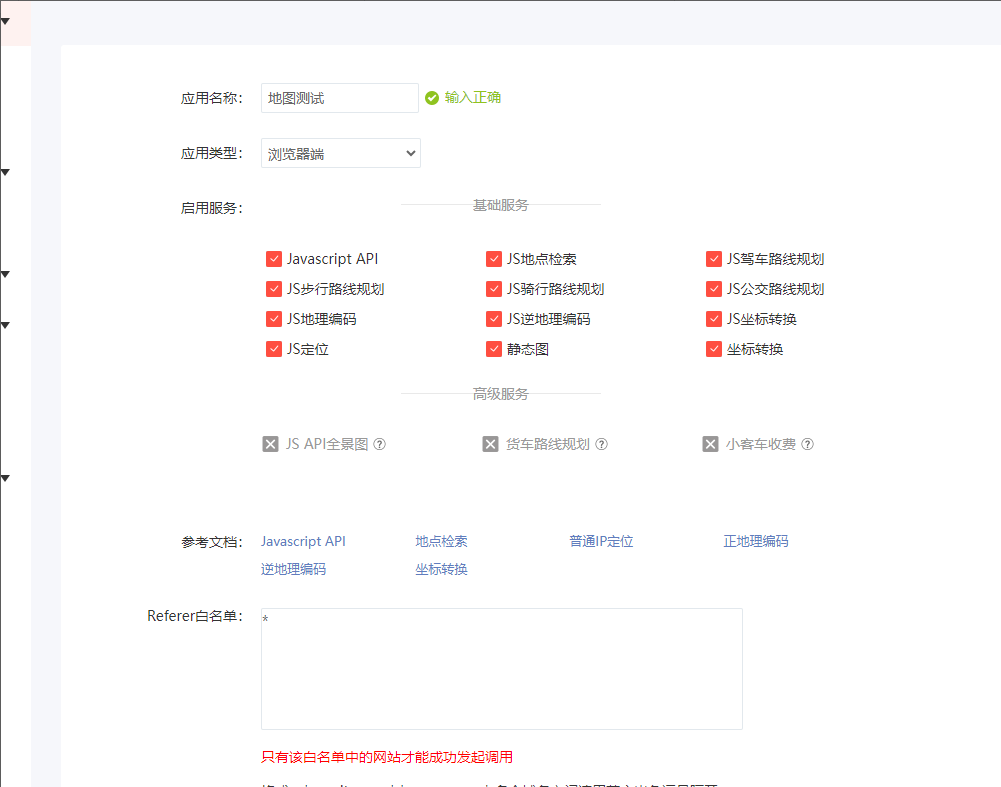Open the 正地理编码 reference link
This screenshot has width=1001, height=787.
click(x=756, y=541)
